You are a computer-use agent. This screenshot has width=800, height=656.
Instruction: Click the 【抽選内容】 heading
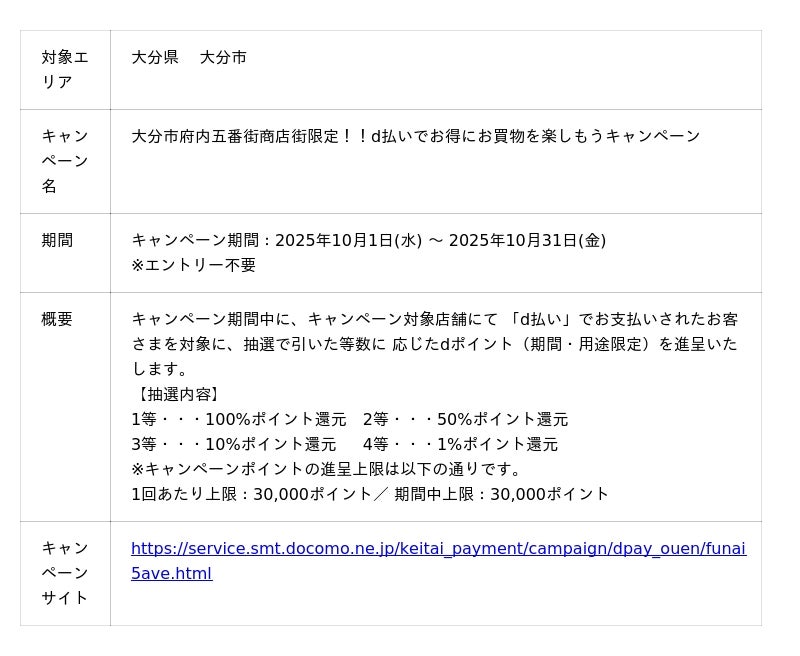coord(177,394)
